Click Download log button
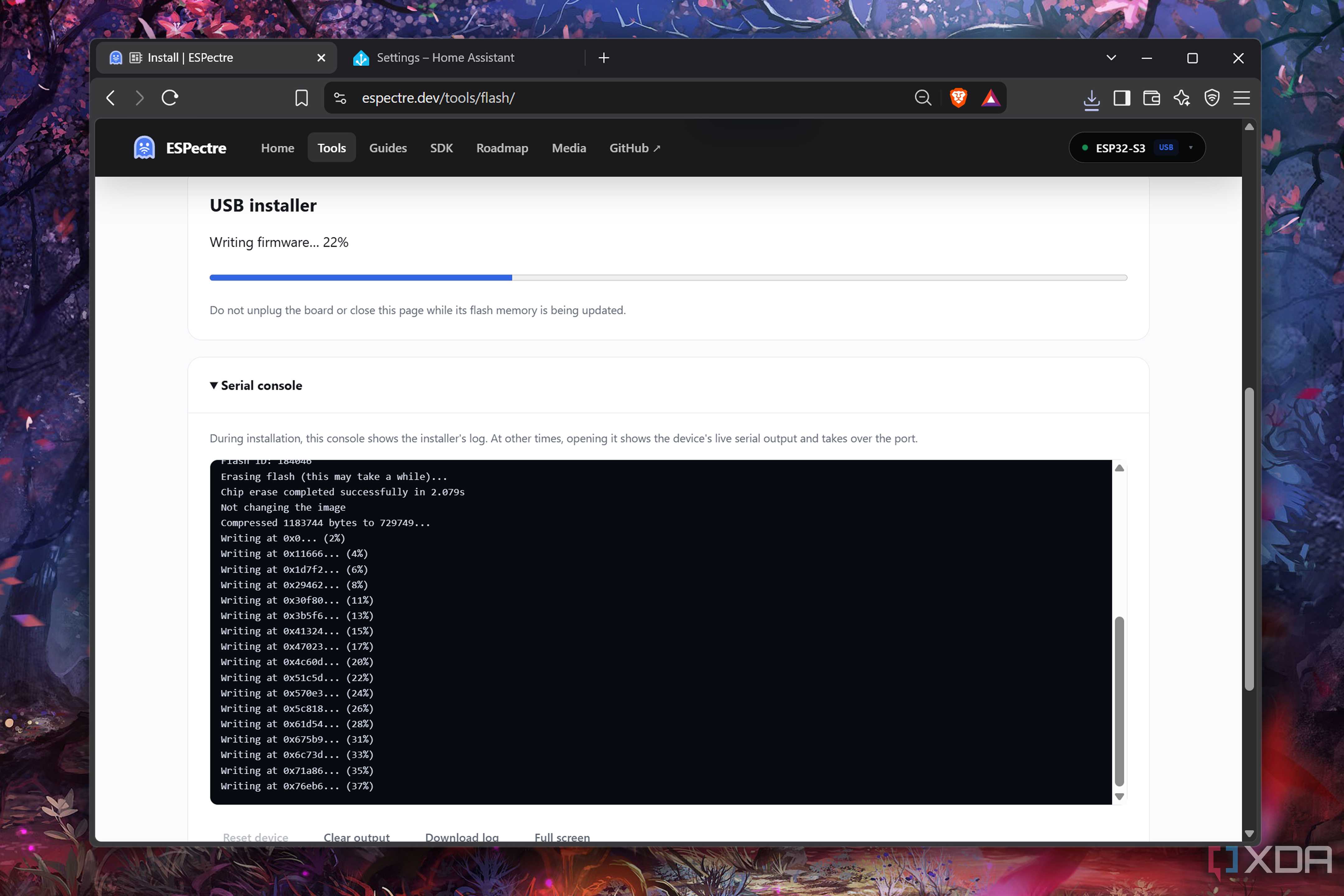1344x896 pixels. point(462,837)
